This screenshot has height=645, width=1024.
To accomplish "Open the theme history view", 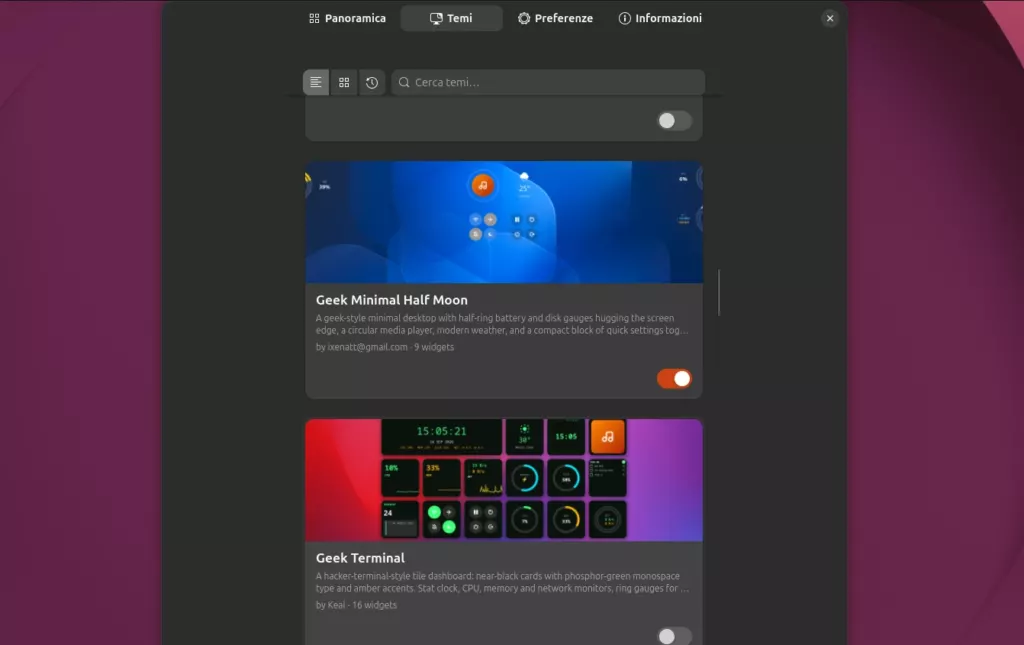I will pos(372,82).
